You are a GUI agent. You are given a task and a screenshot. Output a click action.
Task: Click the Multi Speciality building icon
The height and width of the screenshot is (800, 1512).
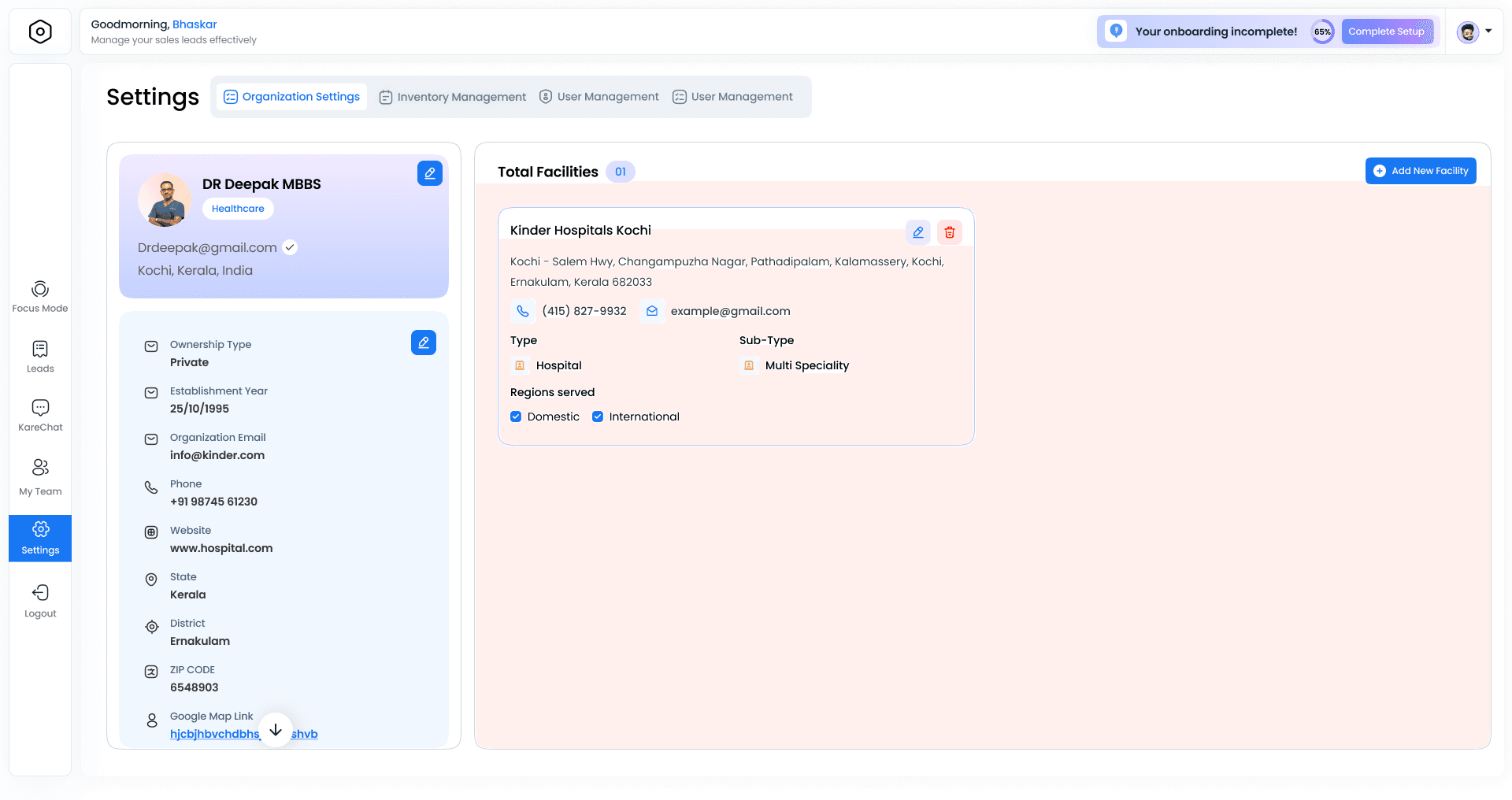click(749, 365)
